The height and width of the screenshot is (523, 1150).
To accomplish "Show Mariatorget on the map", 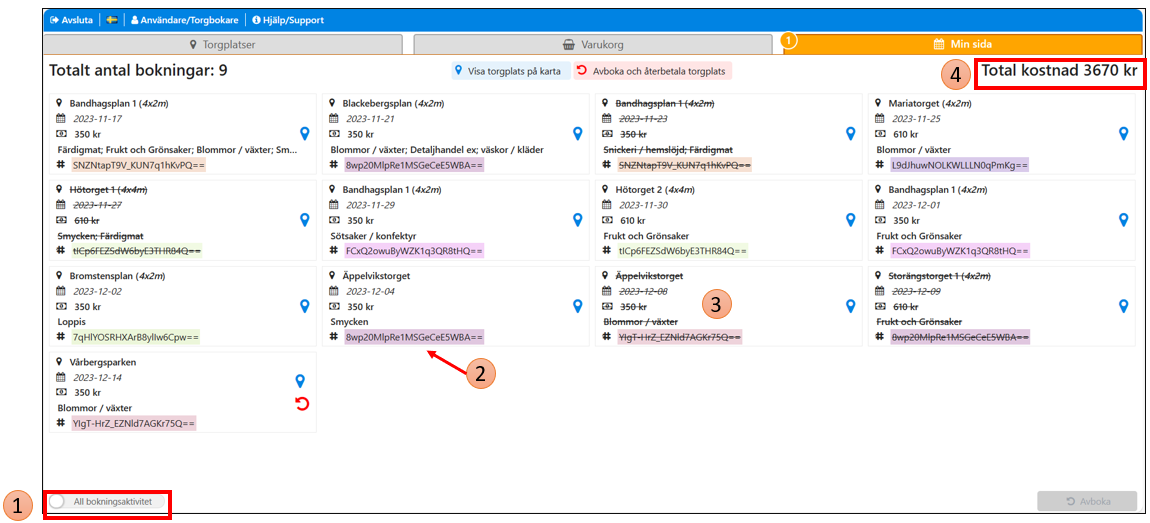I will coord(1123,133).
